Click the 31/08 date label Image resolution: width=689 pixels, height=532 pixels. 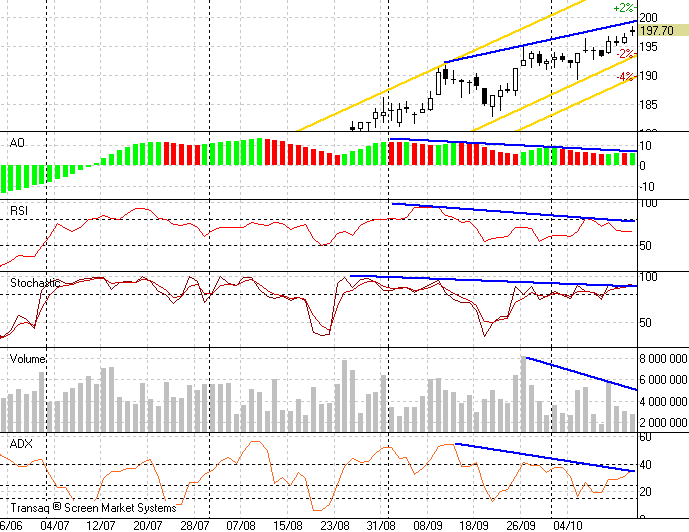(x=381, y=525)
